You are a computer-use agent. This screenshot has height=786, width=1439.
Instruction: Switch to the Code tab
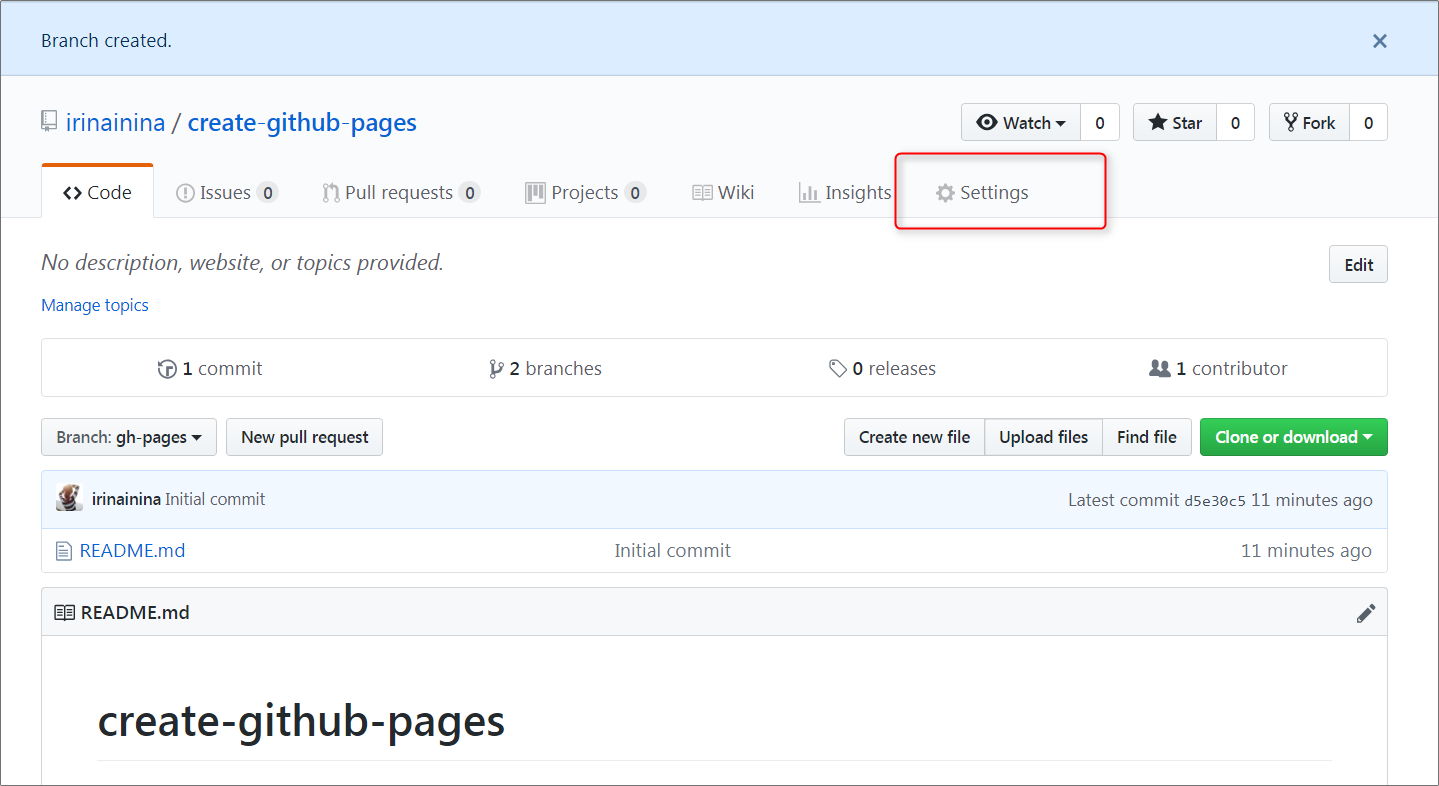[97, 192]
